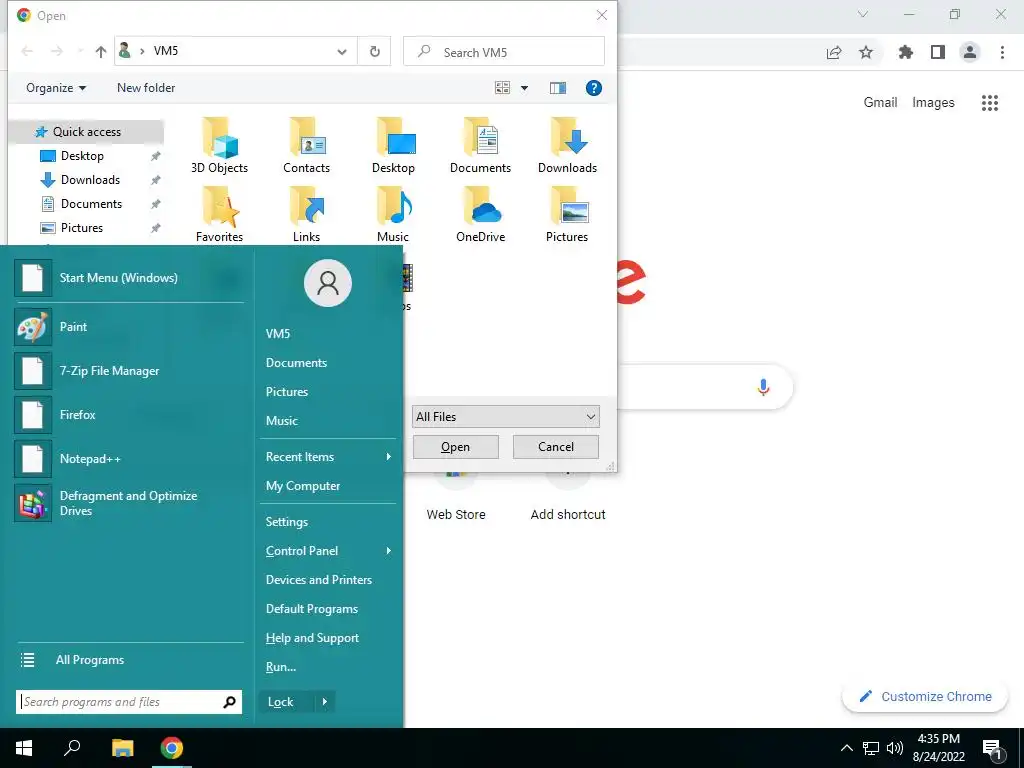Screen dimensions: 1024x768
Task: Launch Firefox from Start menu
Action: pos(129,415)
